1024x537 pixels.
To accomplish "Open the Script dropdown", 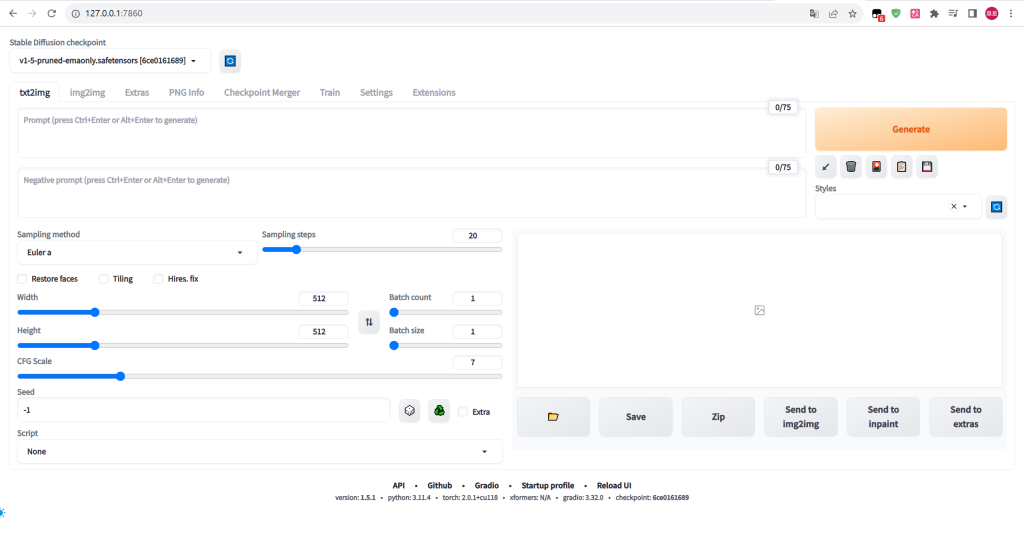I will click(x=260, y=452).
